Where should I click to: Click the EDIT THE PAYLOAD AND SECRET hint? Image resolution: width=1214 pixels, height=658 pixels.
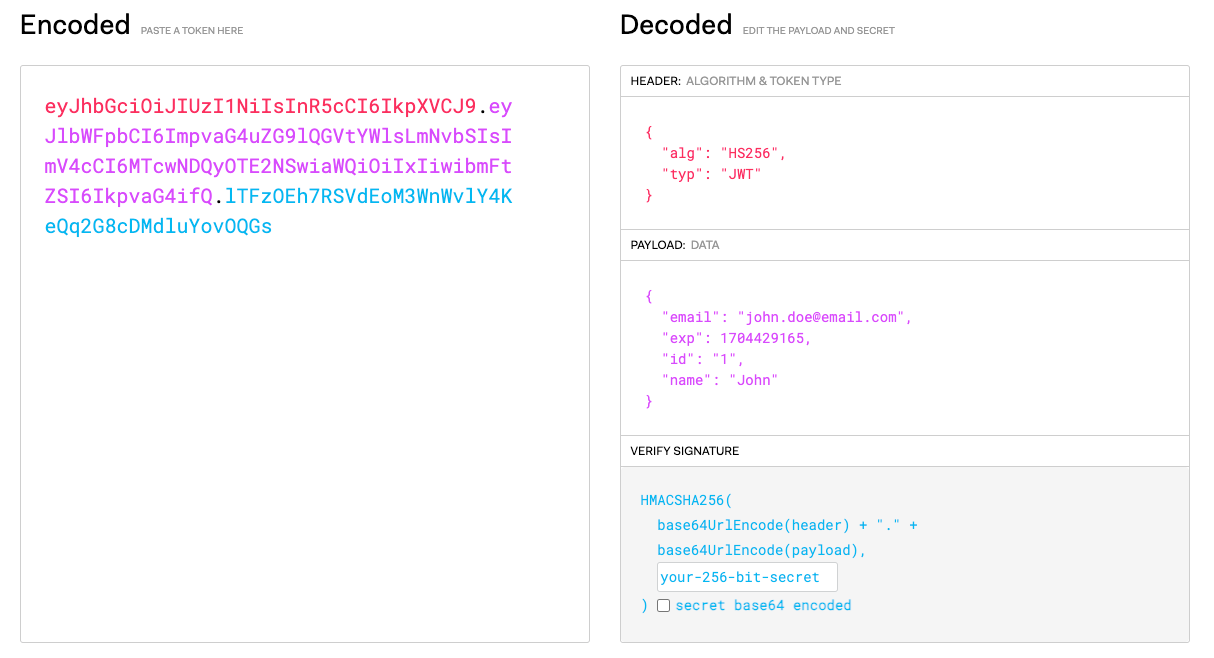pyautogui.click(x=819, y=31)
